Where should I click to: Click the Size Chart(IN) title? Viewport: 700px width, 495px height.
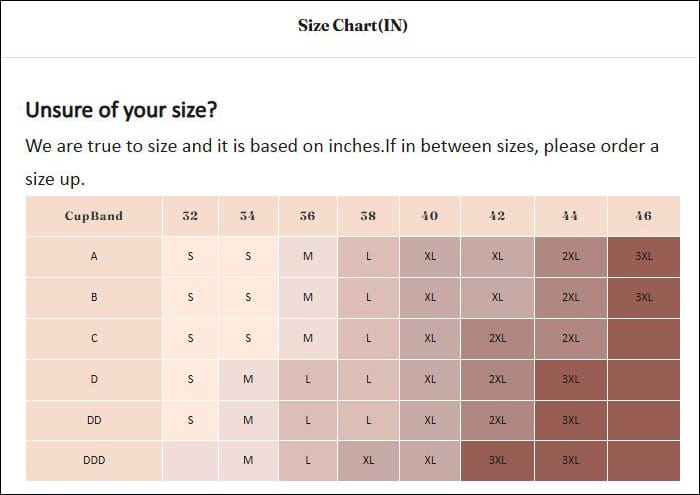tap(352, 25)
